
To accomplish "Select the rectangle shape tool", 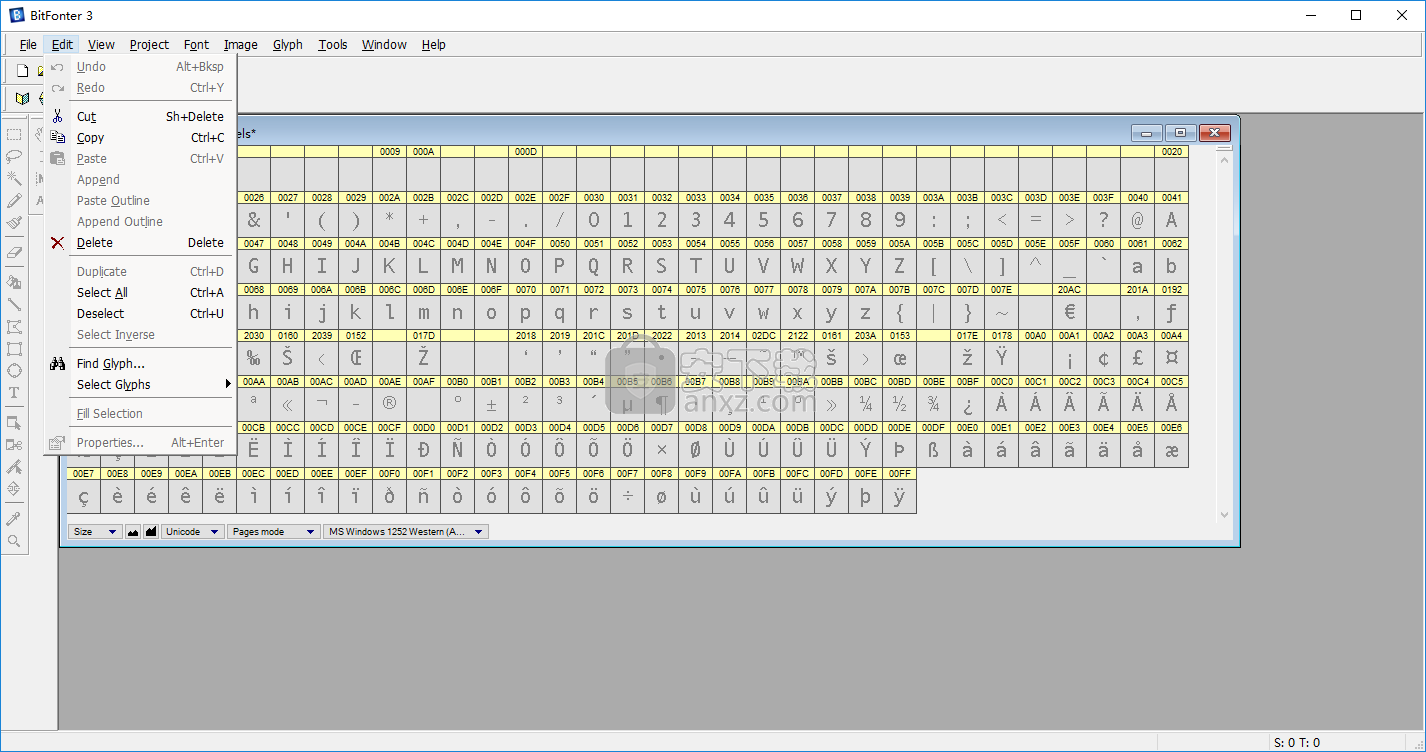I will tap(14, 349).
